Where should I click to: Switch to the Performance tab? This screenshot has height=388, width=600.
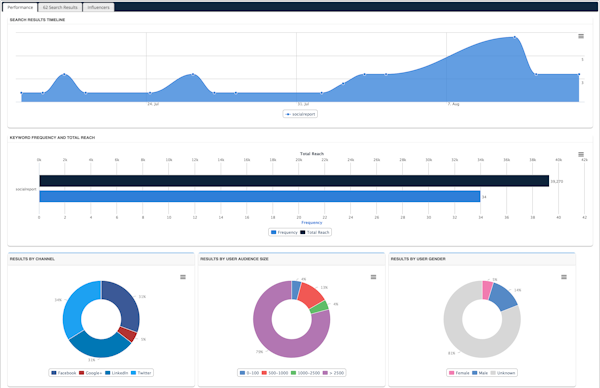pyautogui.click(x=20, y=7)
